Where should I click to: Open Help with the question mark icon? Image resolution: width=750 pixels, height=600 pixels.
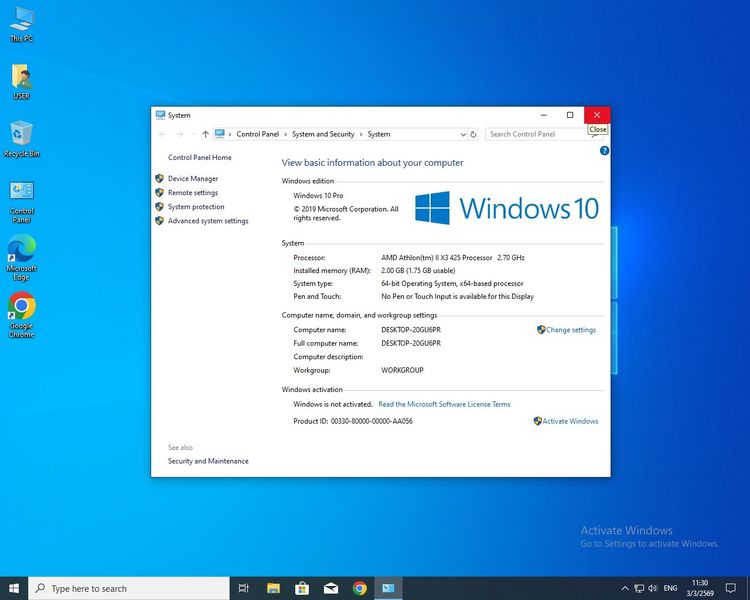604,151
